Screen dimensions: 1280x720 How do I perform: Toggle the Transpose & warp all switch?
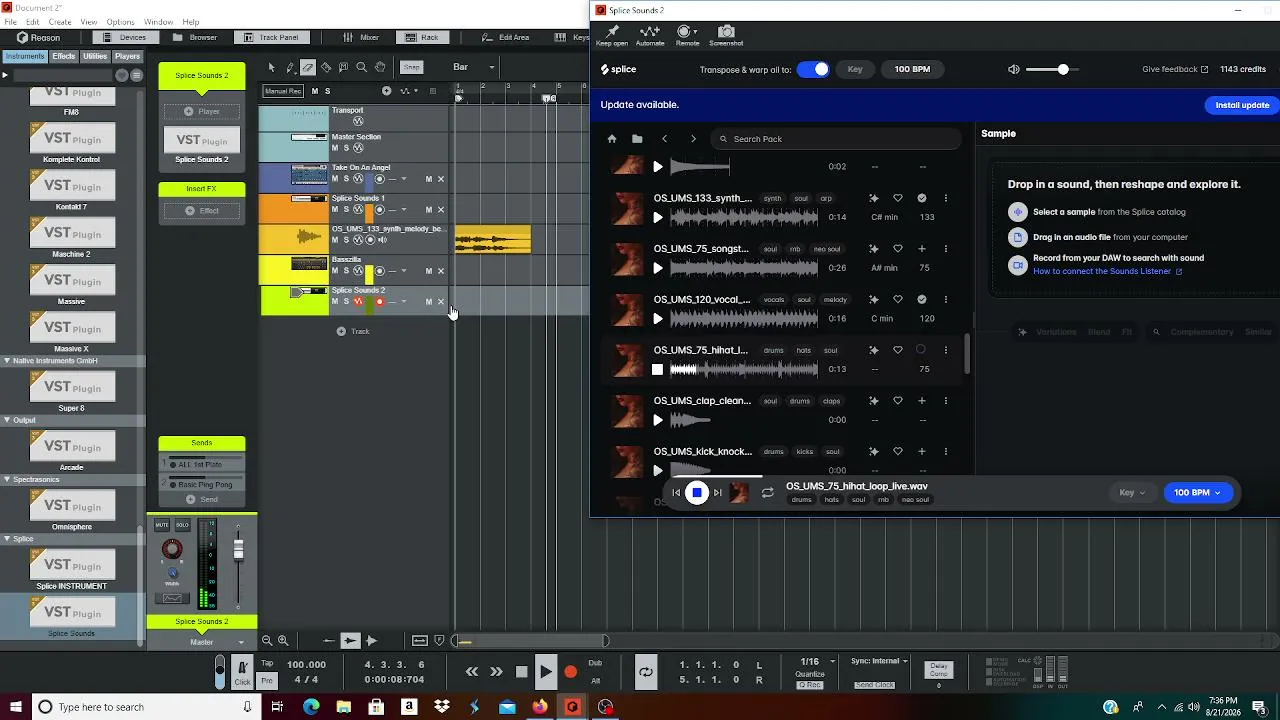pyautogui.click(x=813, y=69)
